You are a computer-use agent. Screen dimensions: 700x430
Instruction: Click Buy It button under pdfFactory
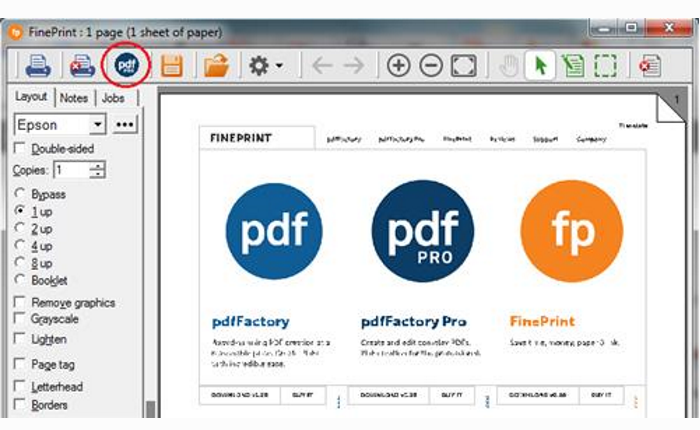click(x=303, y=395)
